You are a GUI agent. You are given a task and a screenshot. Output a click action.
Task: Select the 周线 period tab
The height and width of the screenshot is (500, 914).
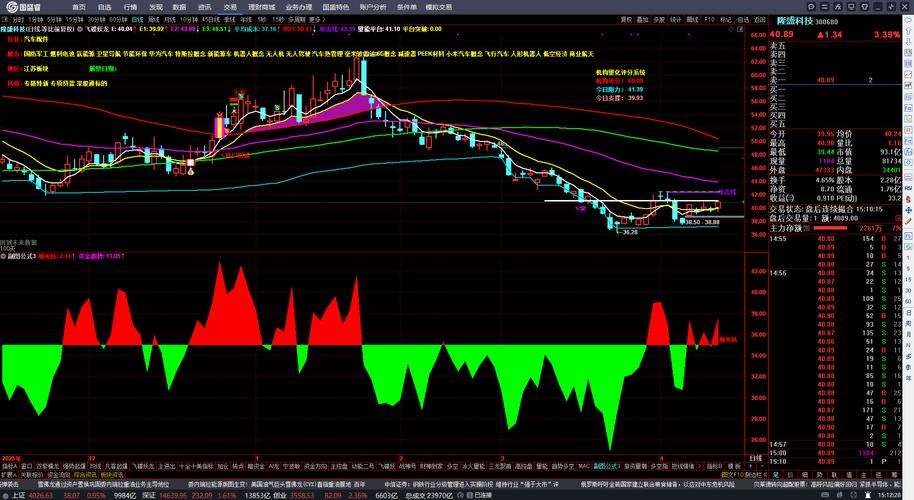[x=152, y=19]
